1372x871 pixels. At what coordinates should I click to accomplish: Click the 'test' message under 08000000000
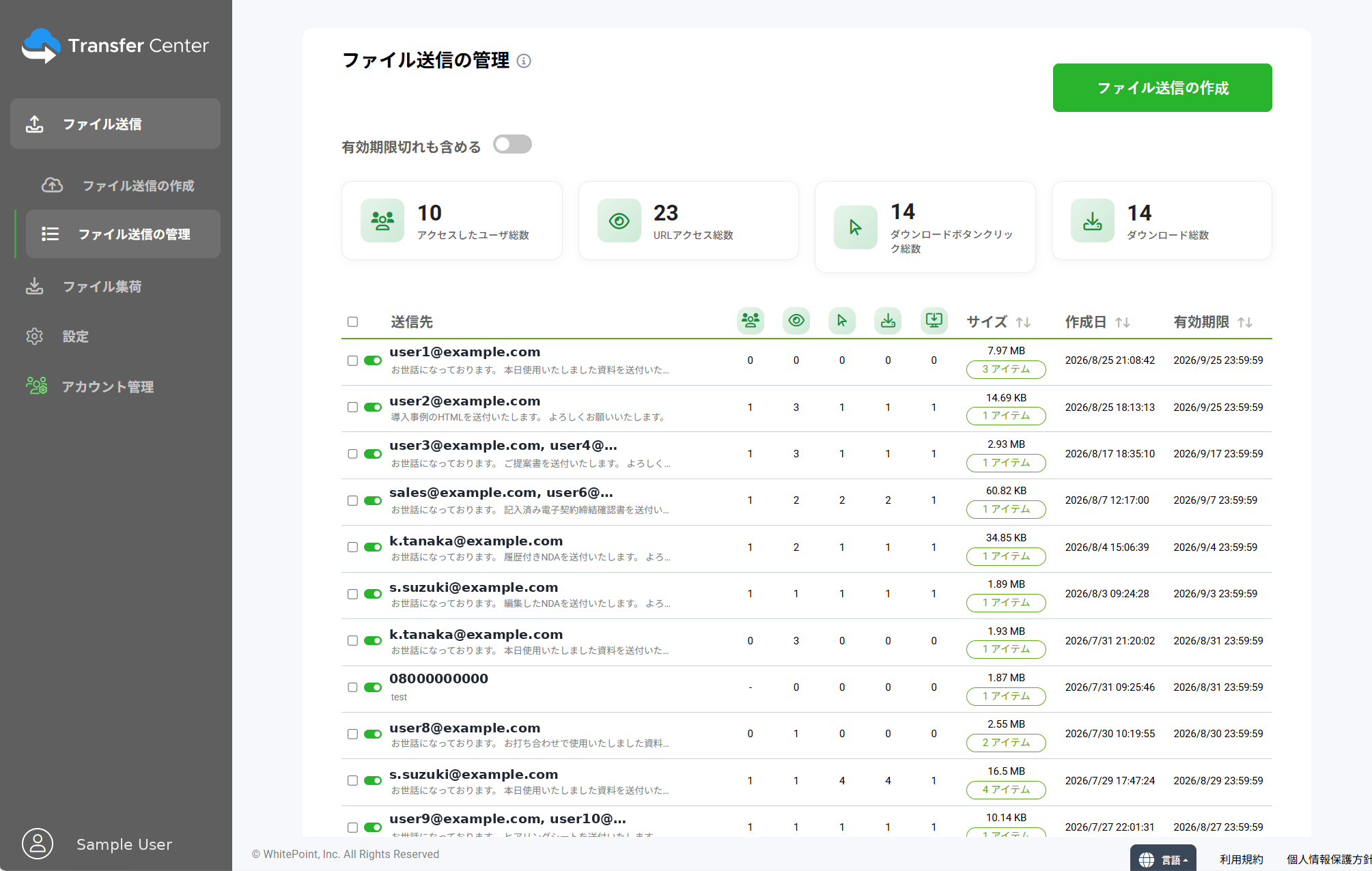pos(399,697)
